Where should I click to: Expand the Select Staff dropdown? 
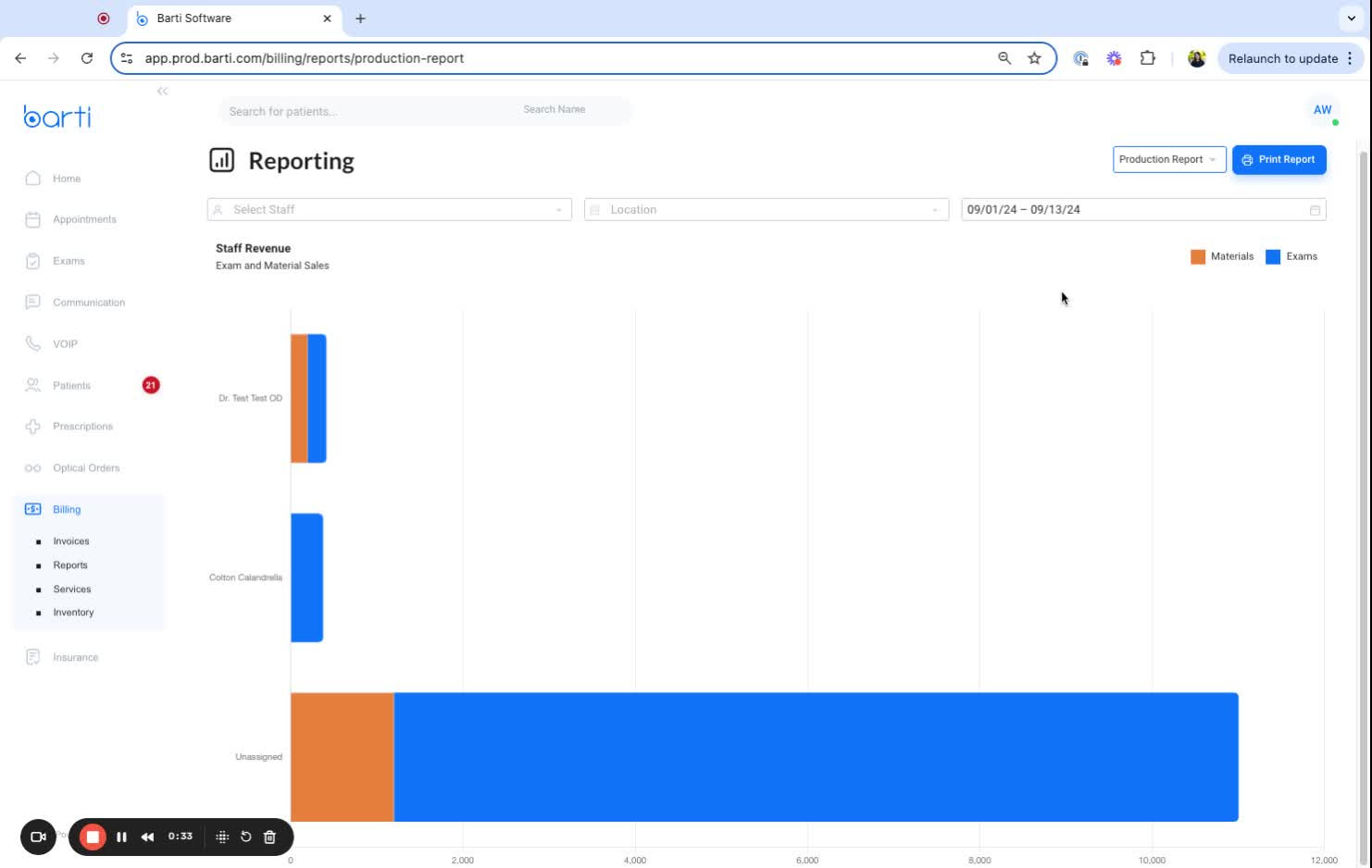point(390,210)
